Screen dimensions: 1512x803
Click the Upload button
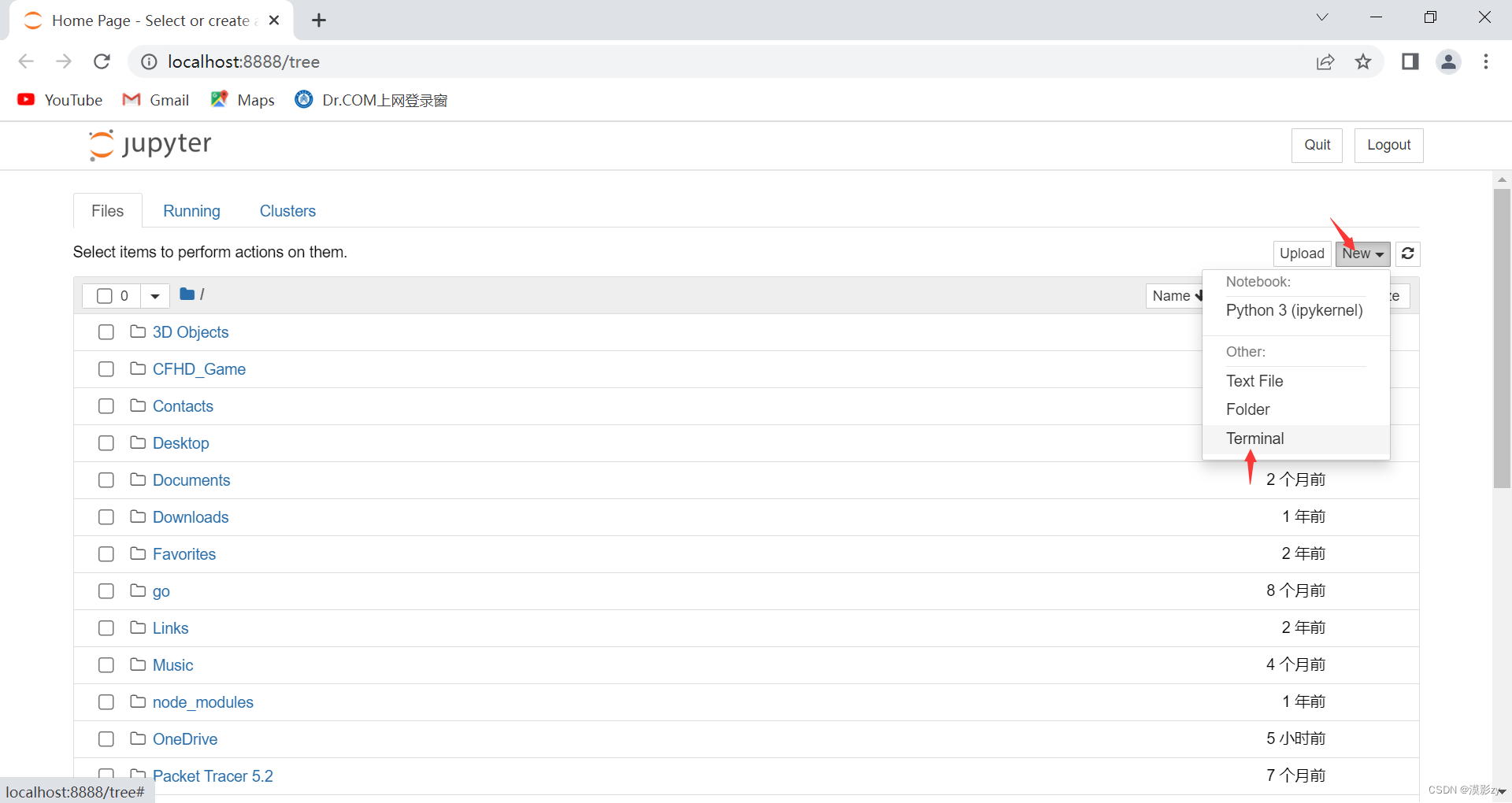point(1302,253)
